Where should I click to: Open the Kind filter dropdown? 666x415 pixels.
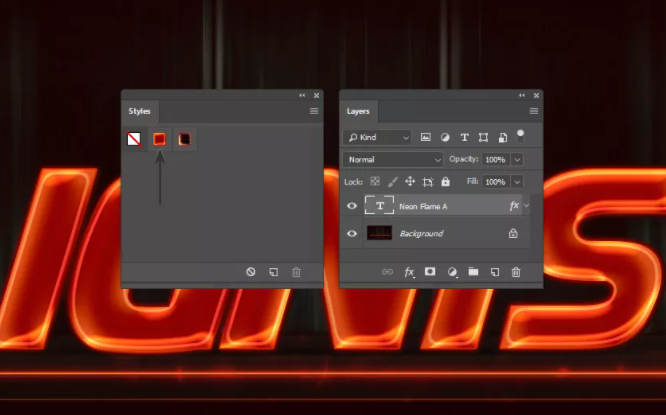pyautogui.click(x=377, y=137)
